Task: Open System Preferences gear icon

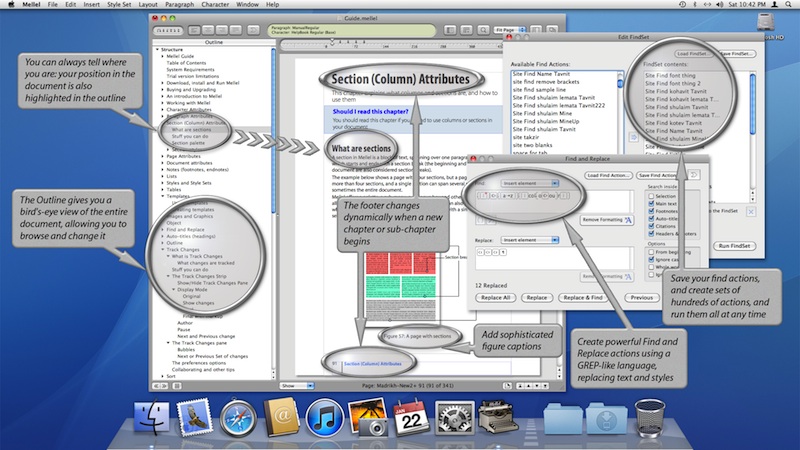Action: (454, 418)
